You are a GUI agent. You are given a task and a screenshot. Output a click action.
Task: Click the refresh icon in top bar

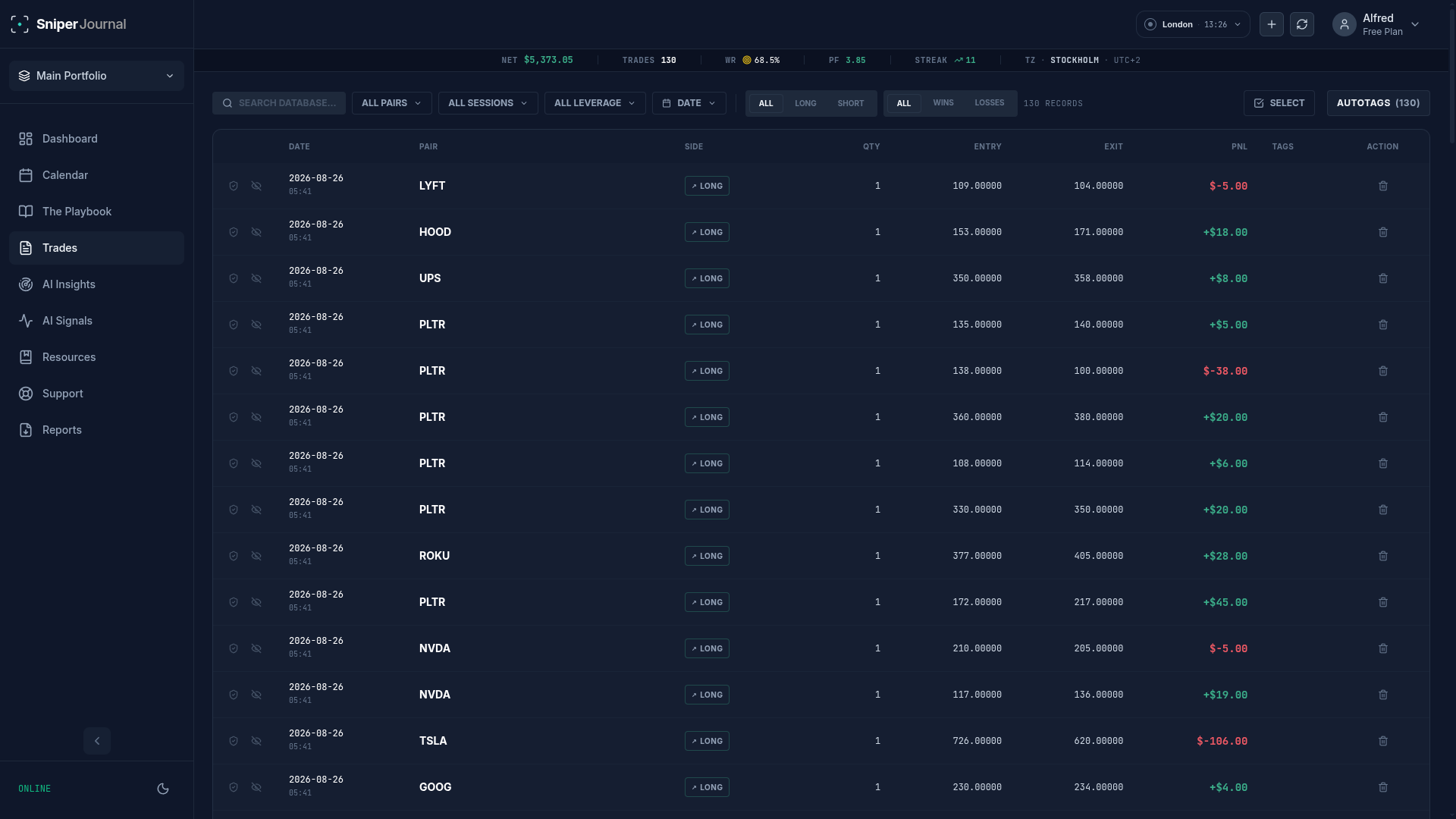coord(1302,24)
